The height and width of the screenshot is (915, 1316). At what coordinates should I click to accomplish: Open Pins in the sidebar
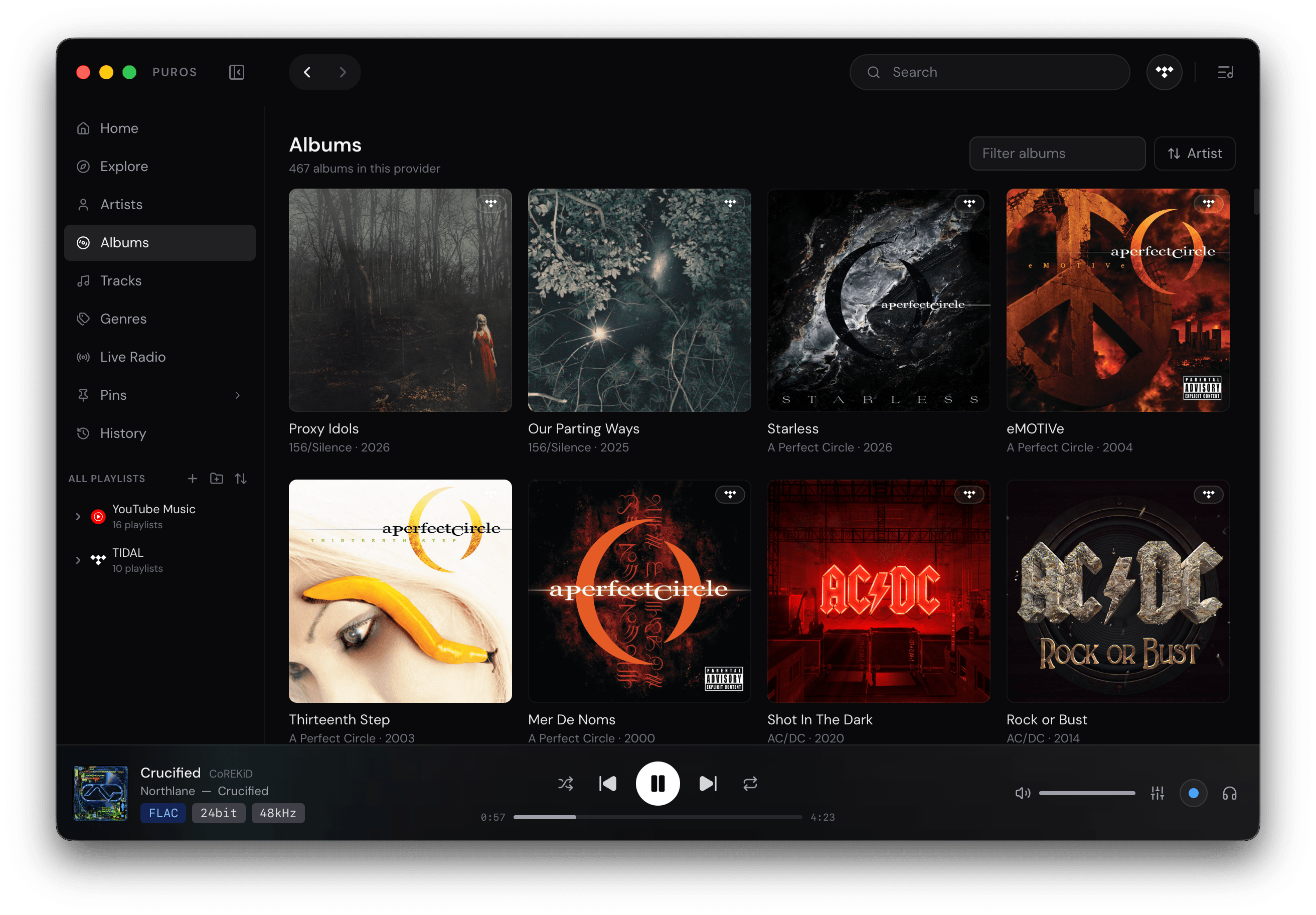(x=160, y=395)
